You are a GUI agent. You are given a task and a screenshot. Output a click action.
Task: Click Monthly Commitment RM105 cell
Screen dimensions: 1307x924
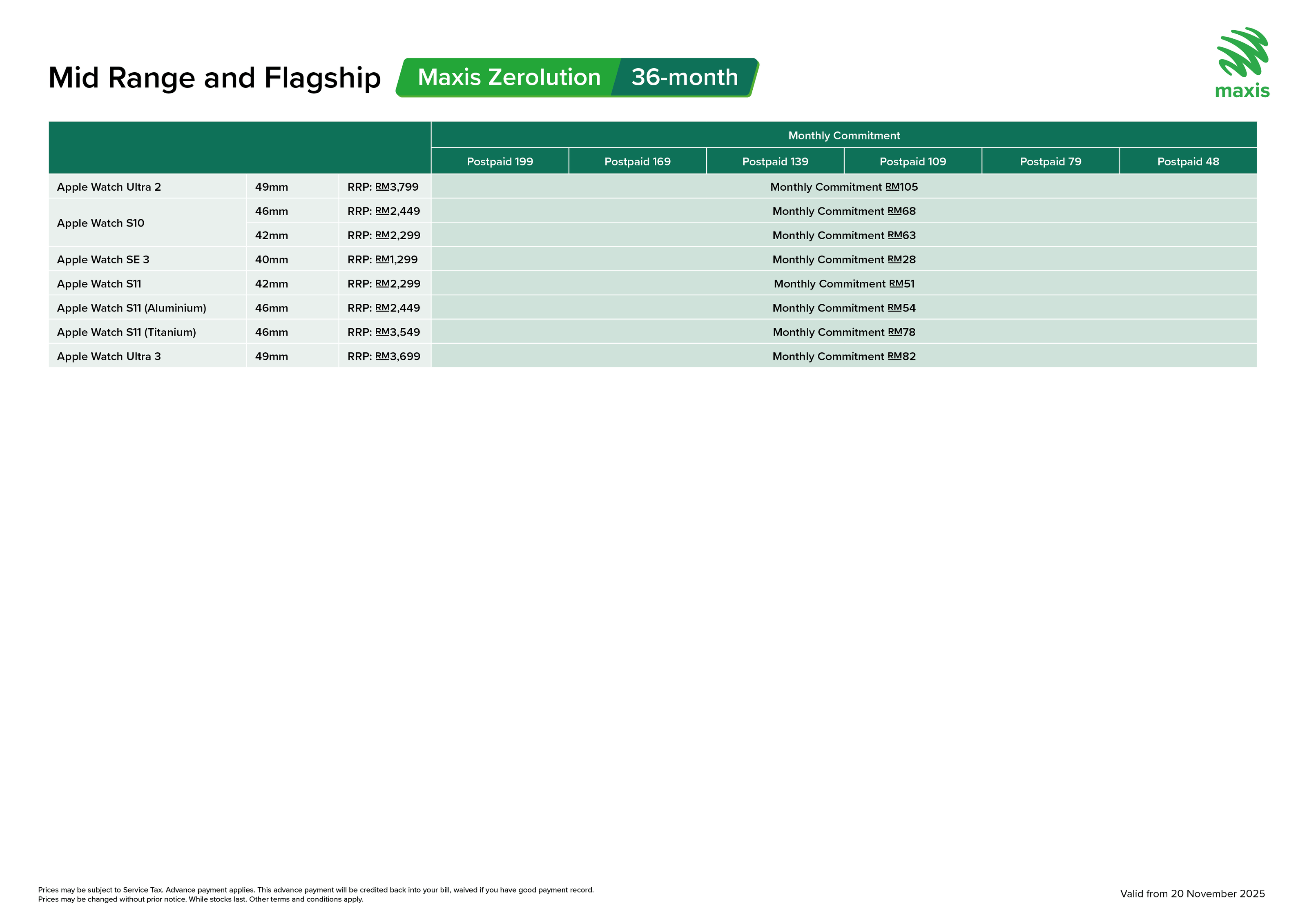point(844,187)
